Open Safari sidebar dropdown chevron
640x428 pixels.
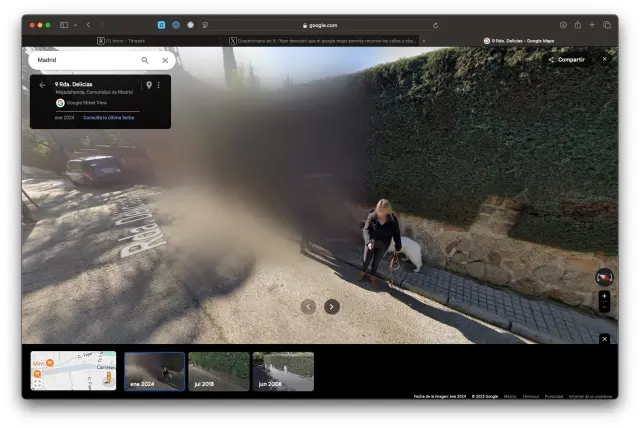tap(75, 25)
